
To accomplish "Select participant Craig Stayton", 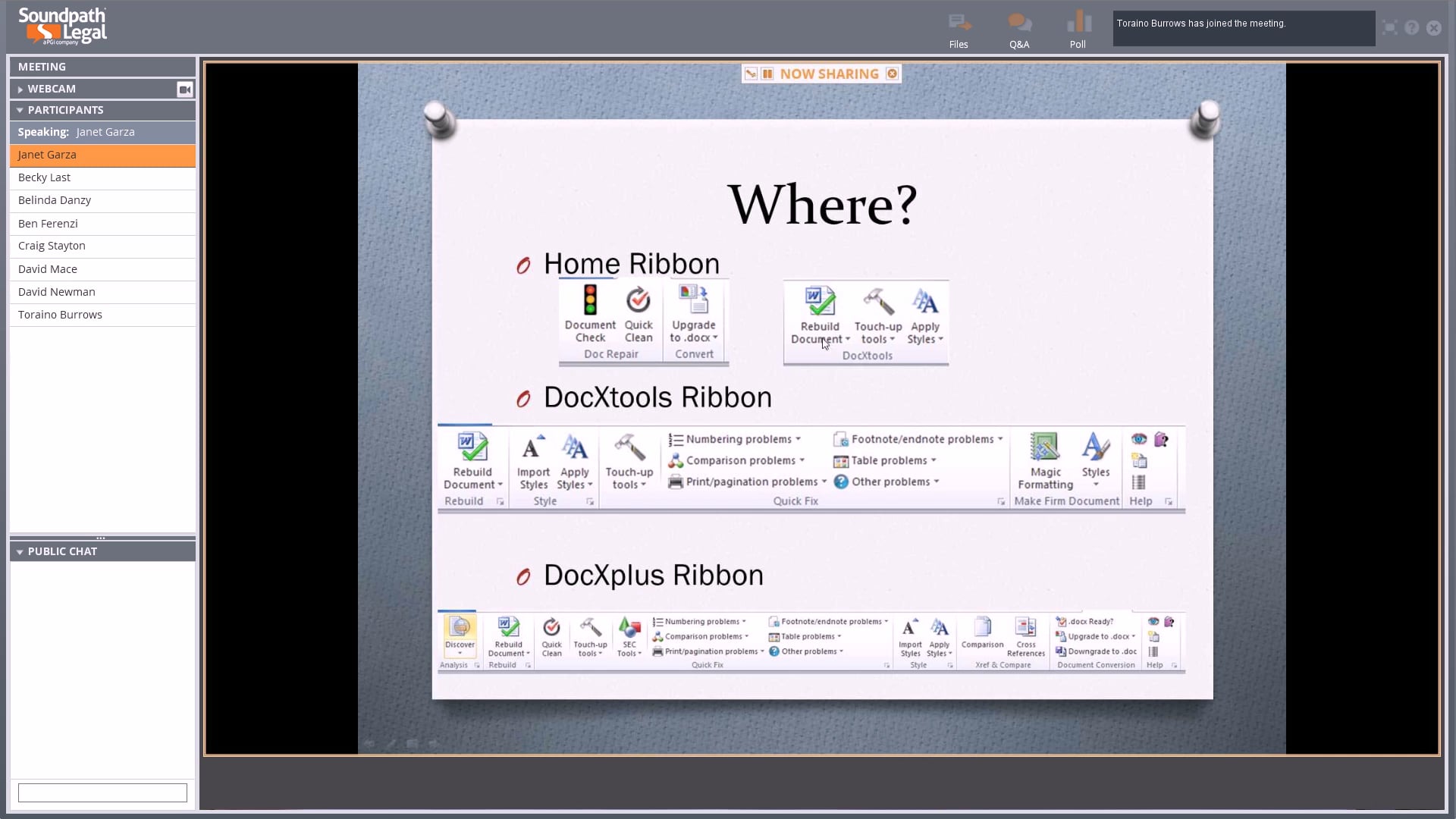I will (x=102, y=246).
